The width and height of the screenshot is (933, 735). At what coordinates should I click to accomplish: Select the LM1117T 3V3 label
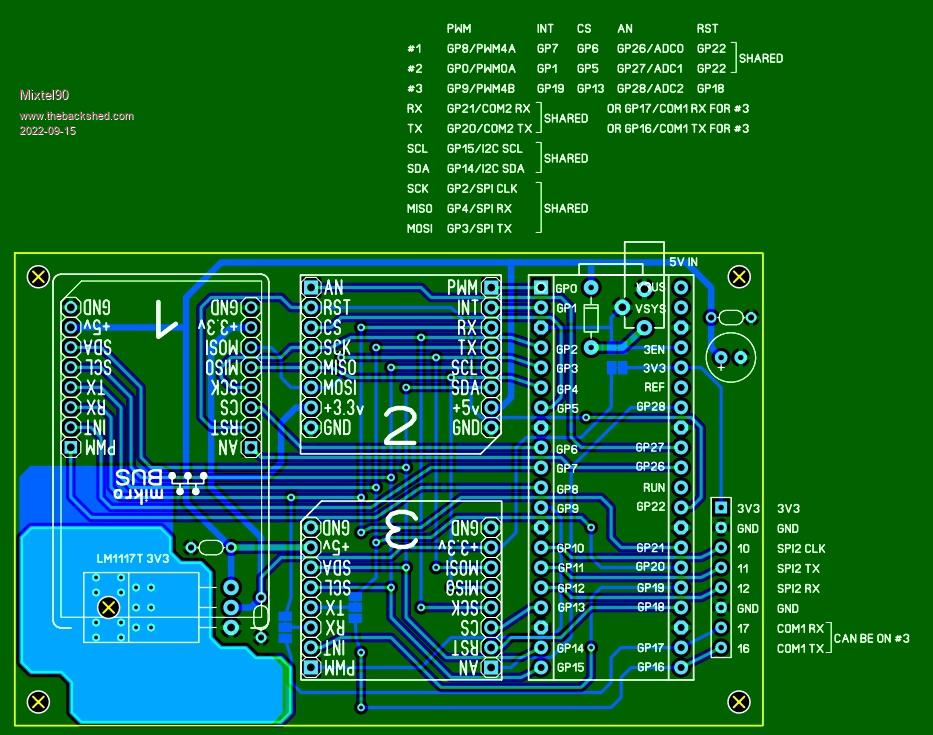coord(133,559)
